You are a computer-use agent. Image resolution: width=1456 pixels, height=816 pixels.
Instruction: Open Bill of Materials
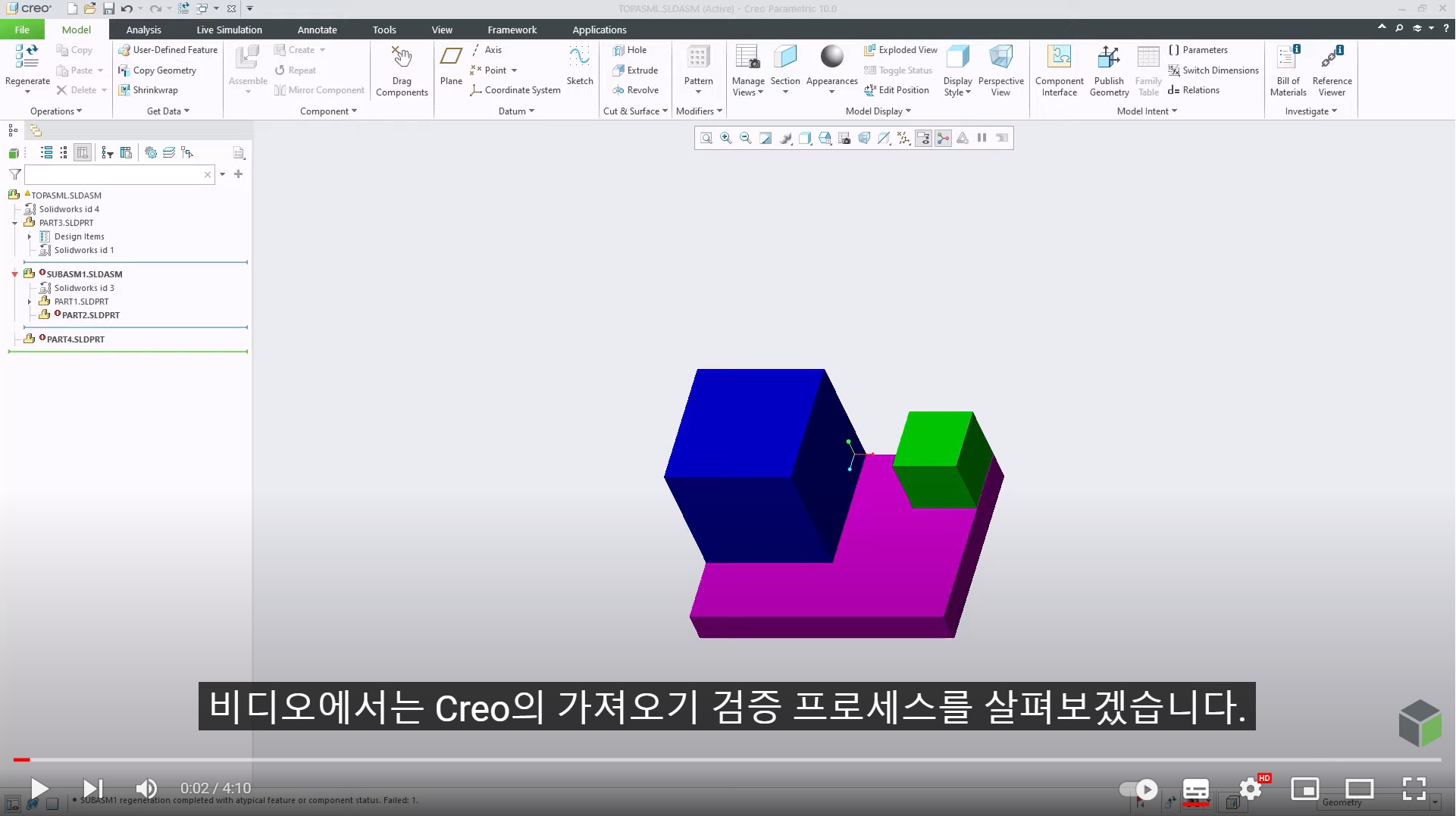coord(1288,70)
